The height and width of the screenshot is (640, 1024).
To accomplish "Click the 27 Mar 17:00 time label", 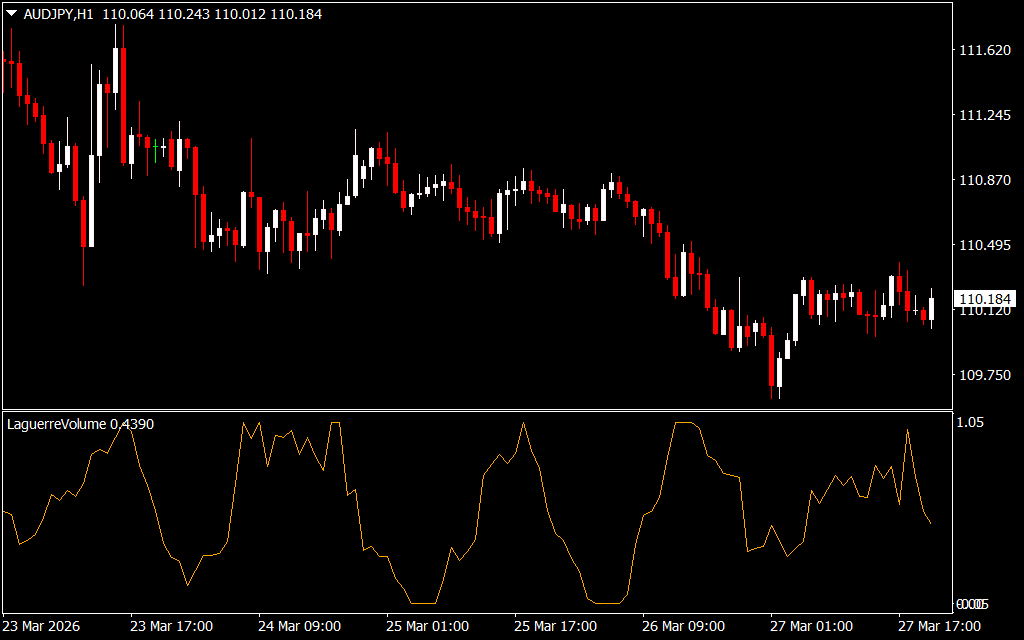I will pyautogui.click(x=939, y=626).
